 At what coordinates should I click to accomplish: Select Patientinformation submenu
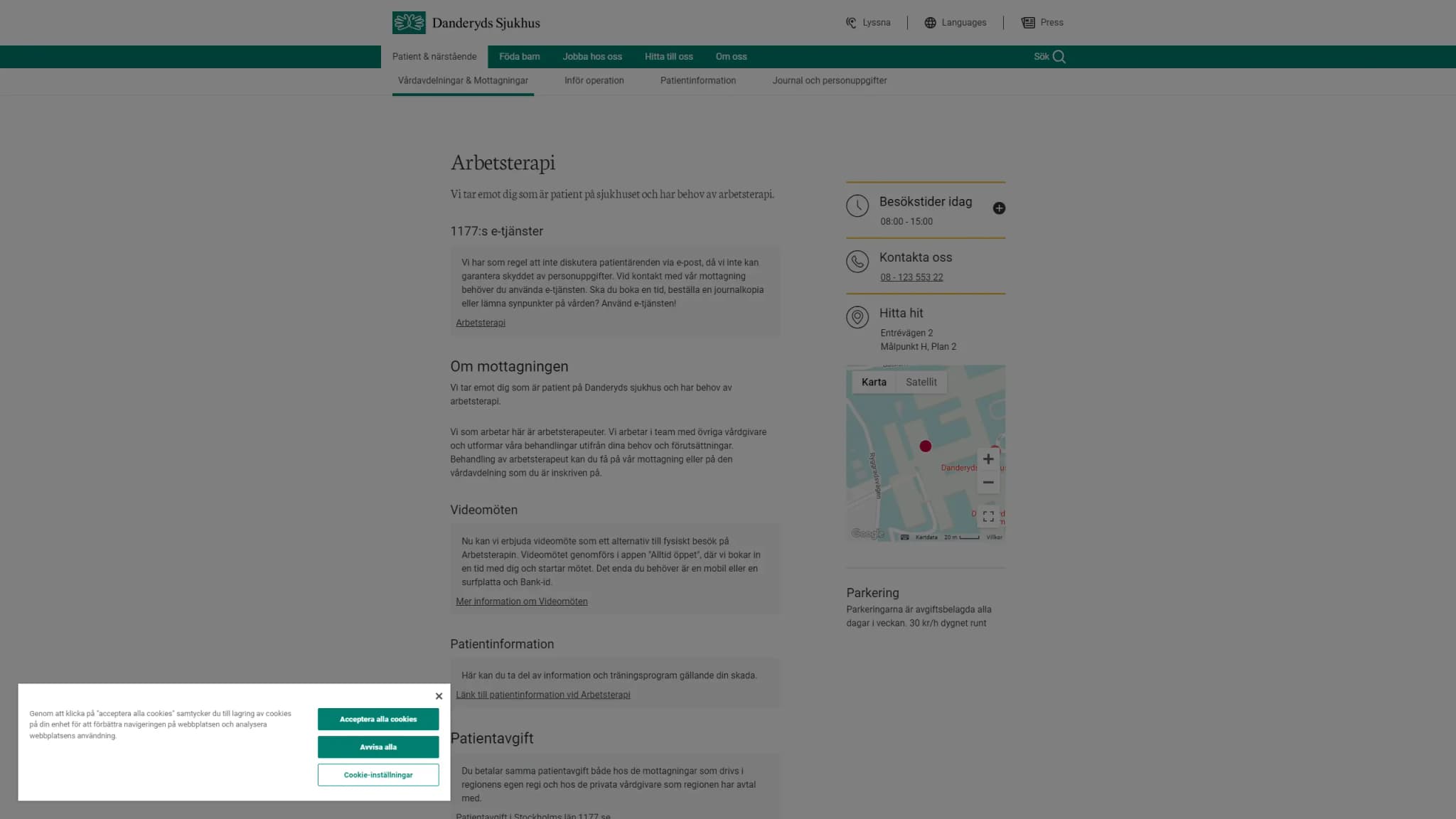pos(698,81)
